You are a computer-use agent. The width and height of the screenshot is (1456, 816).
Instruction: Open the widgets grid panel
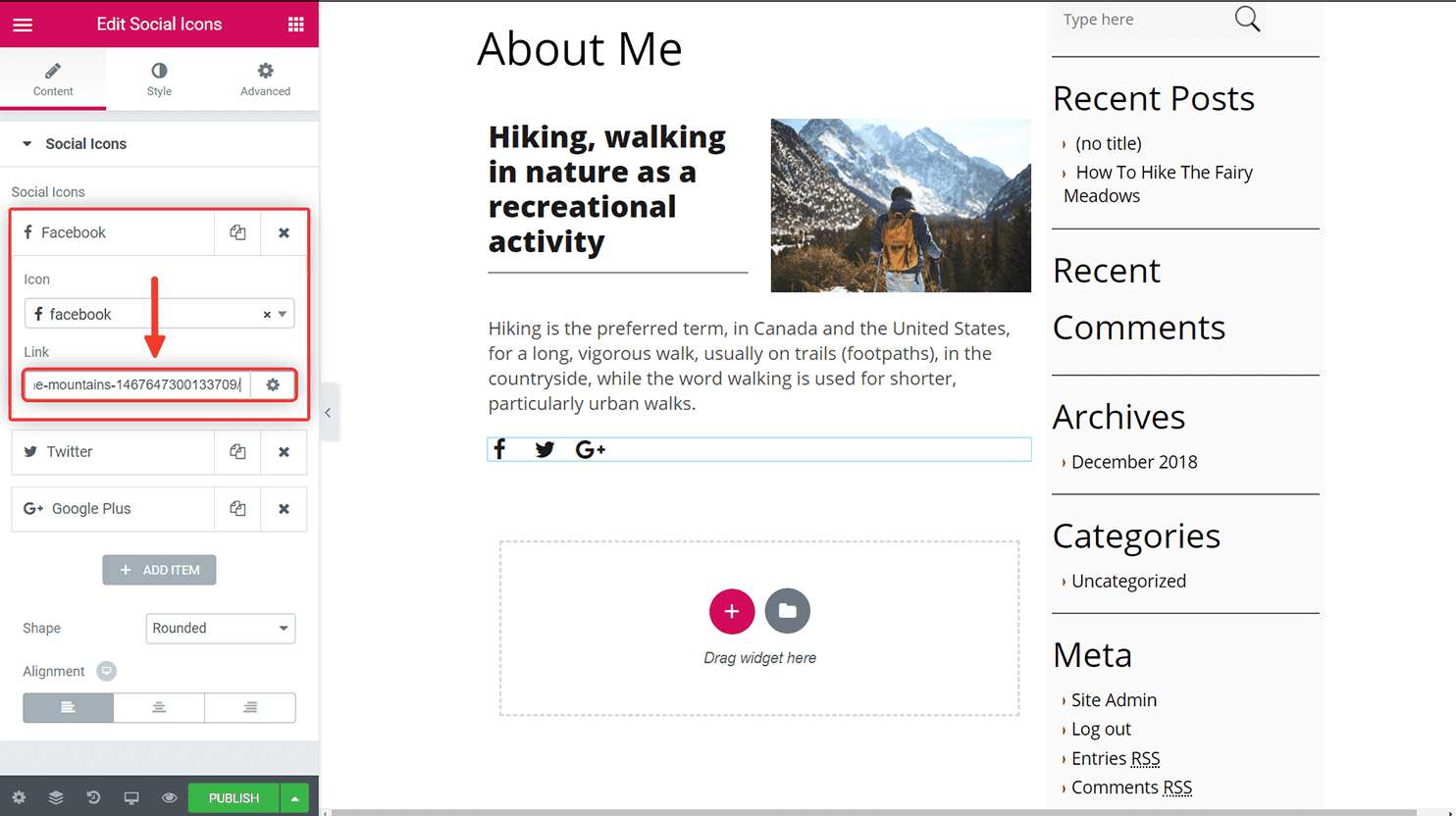(295, 25)
